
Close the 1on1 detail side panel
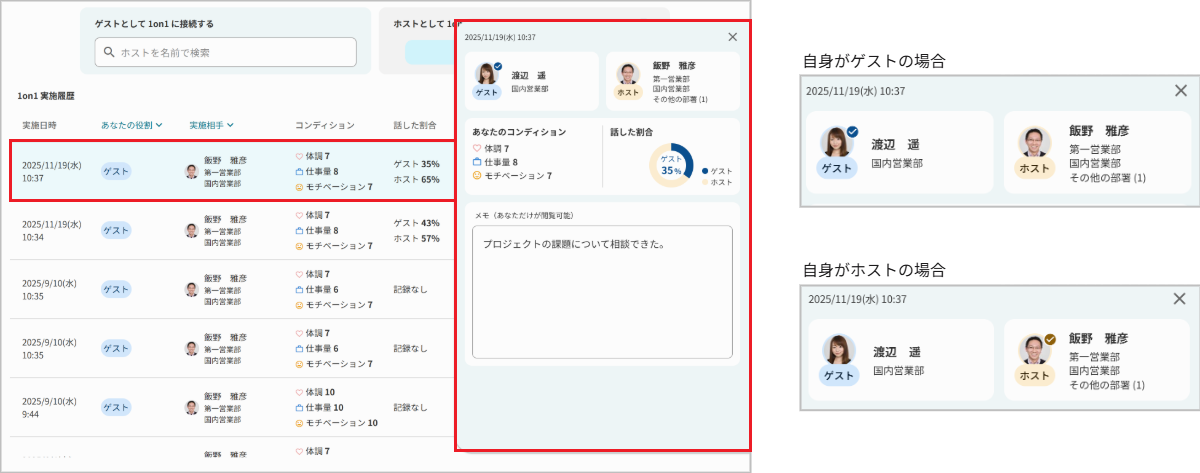pyautogui.click(x=732, y=37)
